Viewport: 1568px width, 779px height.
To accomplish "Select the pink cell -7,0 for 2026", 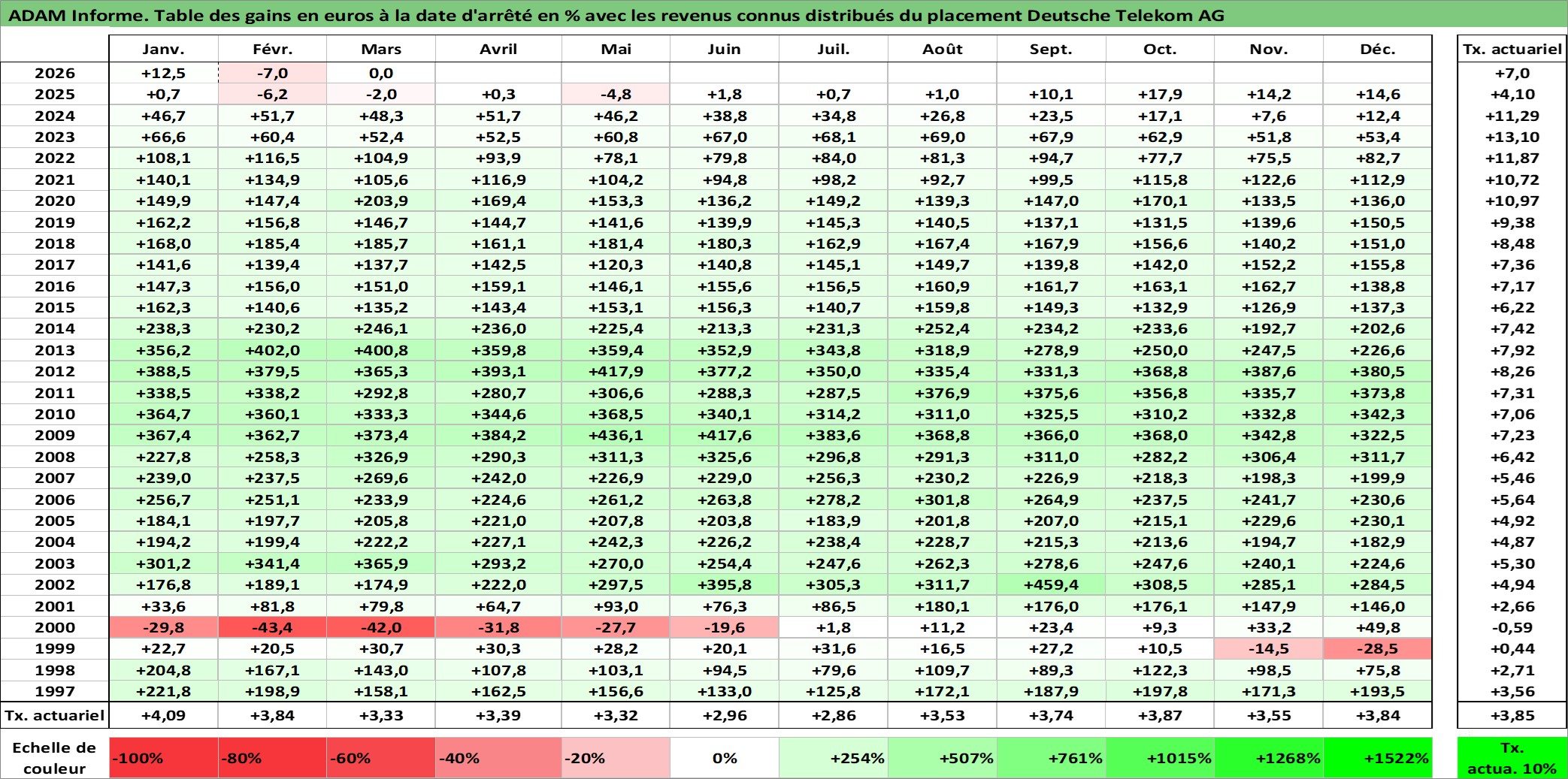I will [x=272, y=73].
